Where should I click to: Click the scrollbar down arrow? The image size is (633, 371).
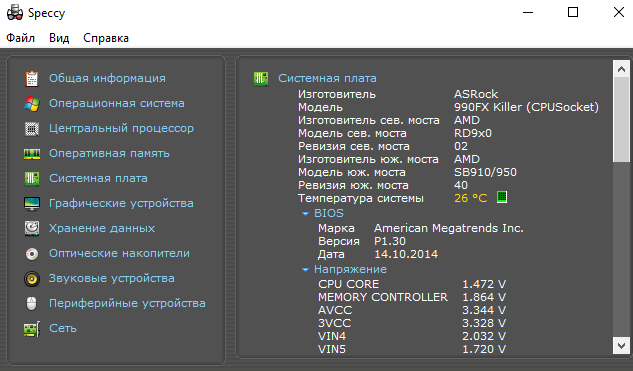pyautogui.click(x=621, y=346)
